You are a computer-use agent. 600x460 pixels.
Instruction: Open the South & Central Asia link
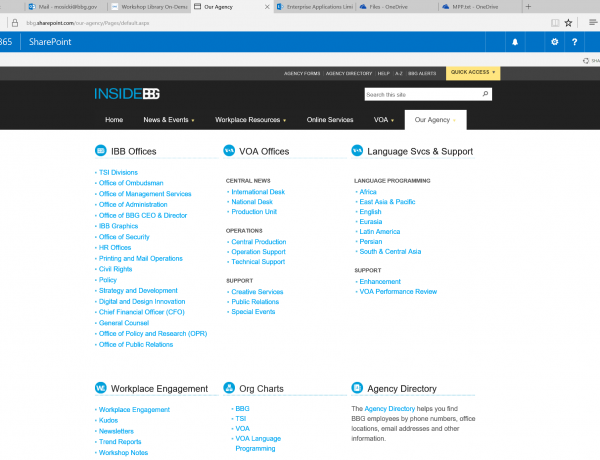(390, 251)
